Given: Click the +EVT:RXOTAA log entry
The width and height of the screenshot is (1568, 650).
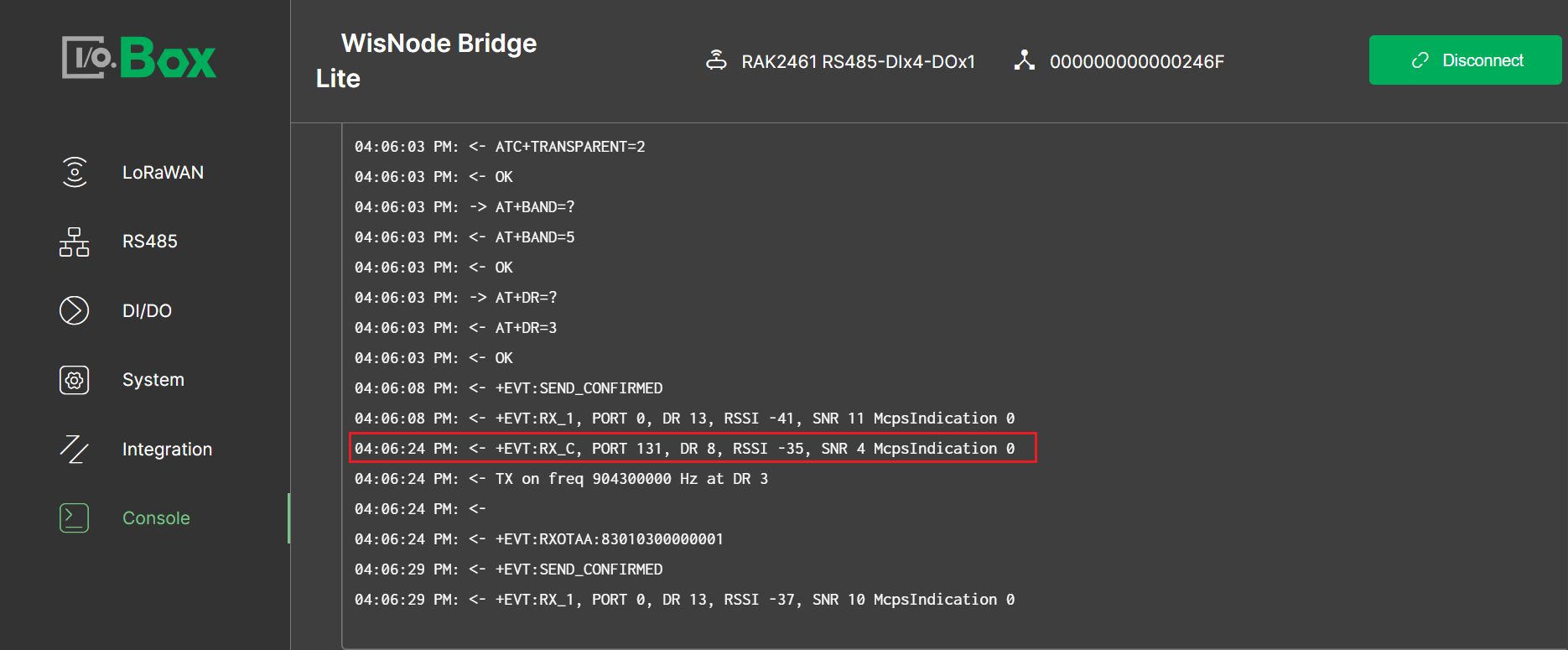Looking at the screenshot, I should 538,538.
